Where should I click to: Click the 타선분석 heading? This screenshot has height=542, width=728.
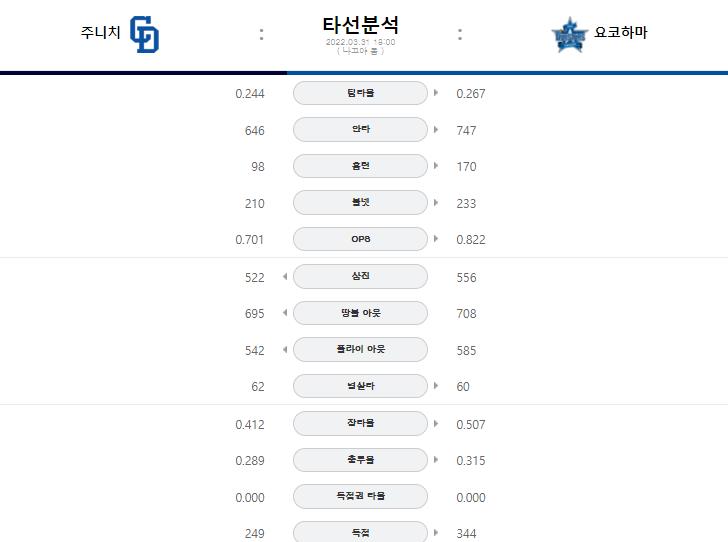tap(360, 25)
